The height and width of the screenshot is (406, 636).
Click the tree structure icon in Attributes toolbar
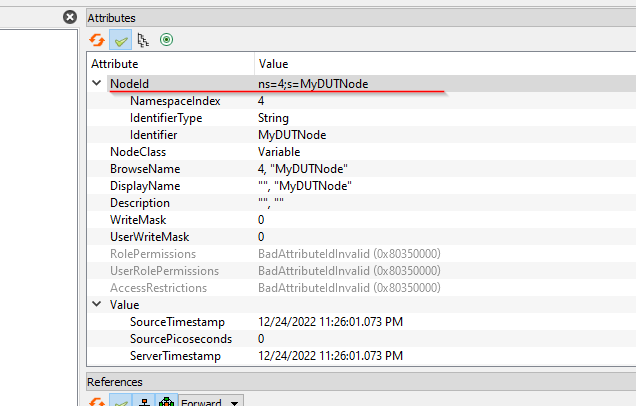(x=143, y=40)
